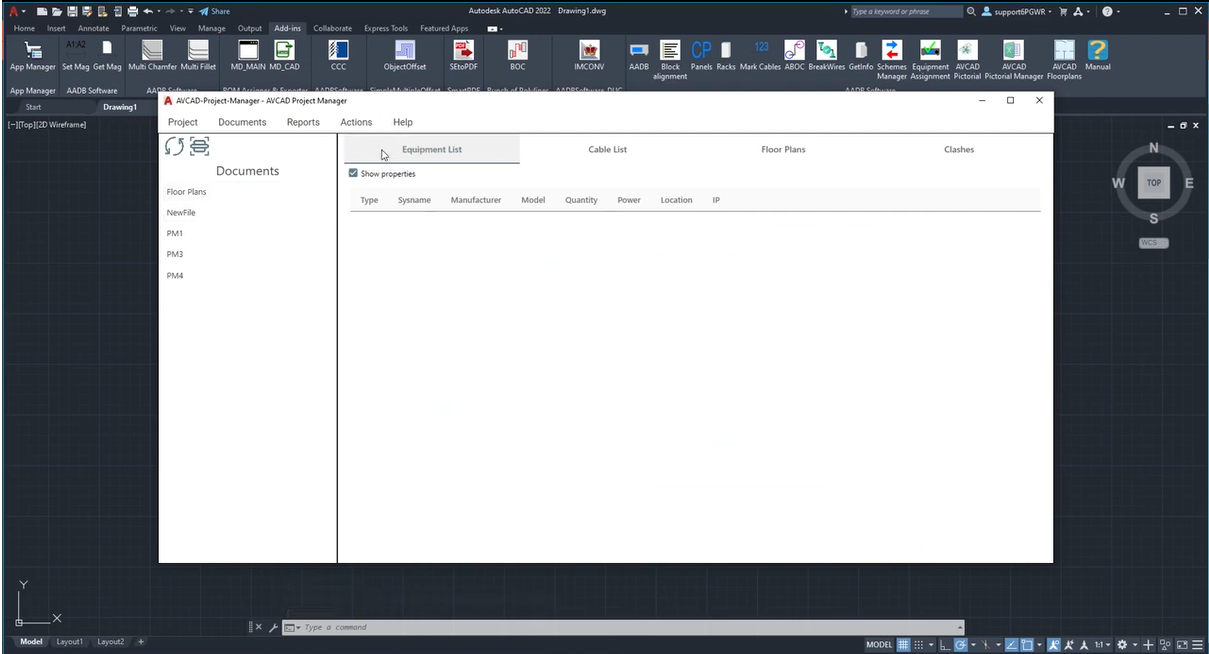Open the Actions menu

pyautogui.click(x=356, y=122)
